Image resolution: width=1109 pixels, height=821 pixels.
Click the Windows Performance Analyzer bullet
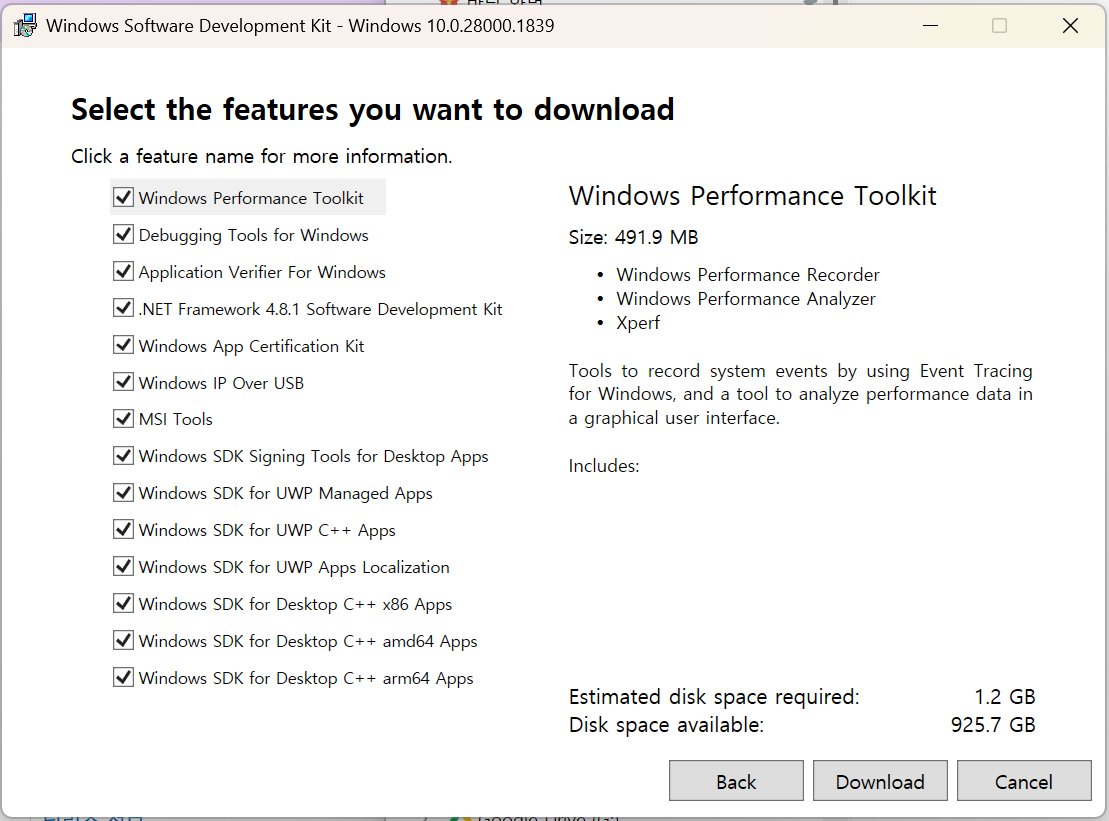[x=745, y=298]
